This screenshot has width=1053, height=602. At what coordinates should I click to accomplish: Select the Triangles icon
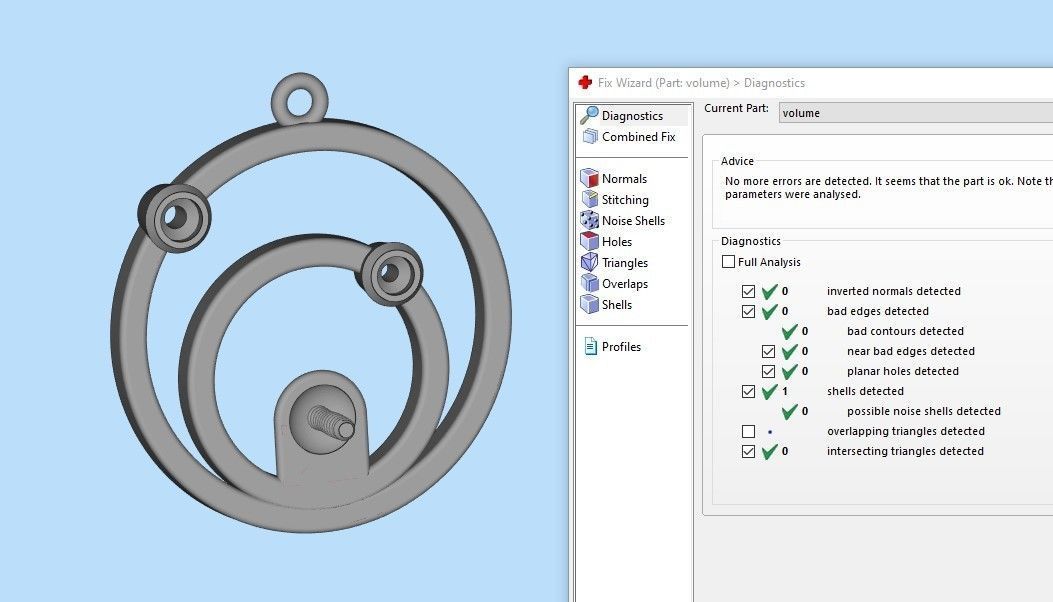(589, 262)
